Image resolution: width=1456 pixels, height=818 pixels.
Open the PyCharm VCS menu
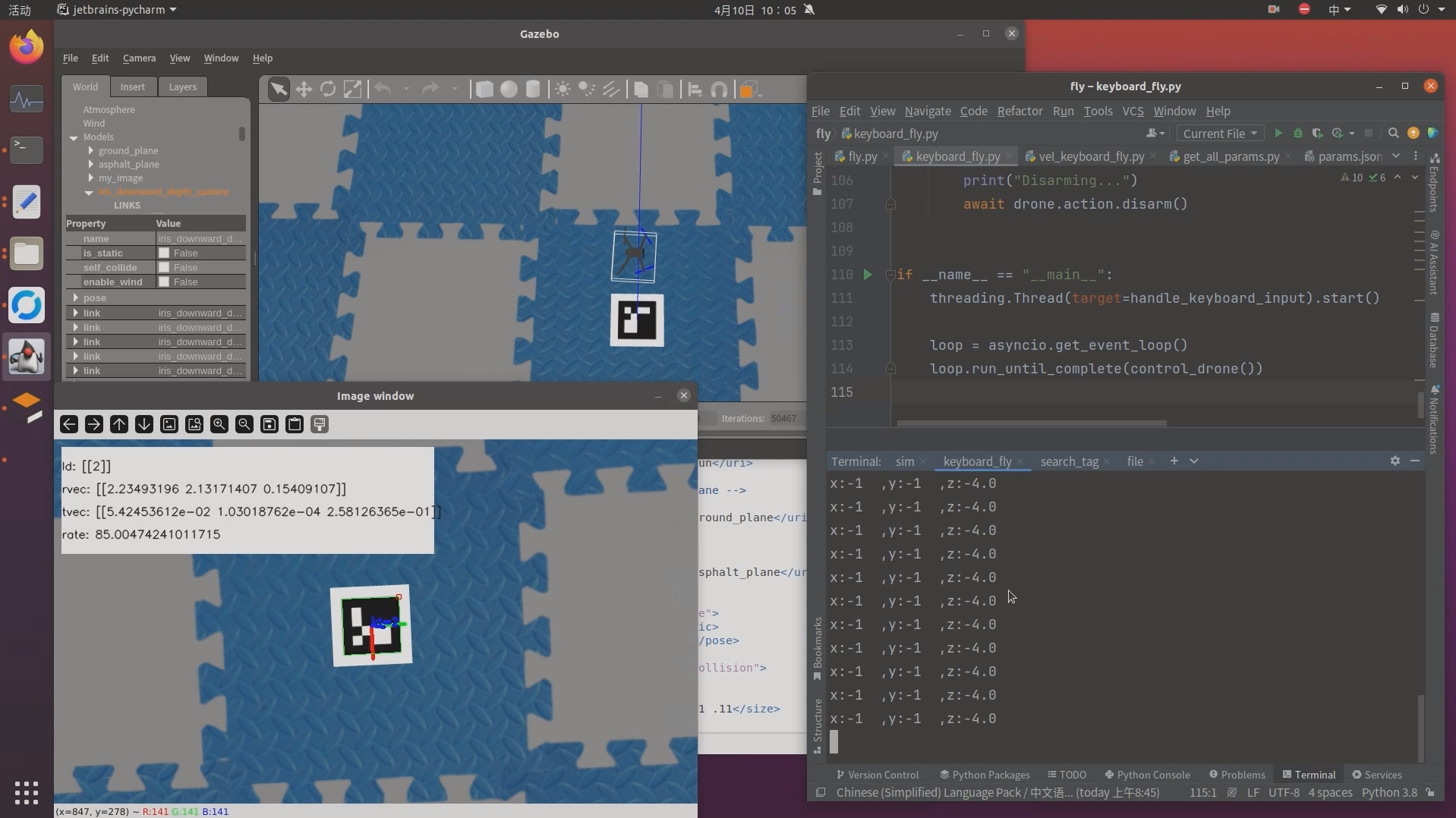point(1133,111)
